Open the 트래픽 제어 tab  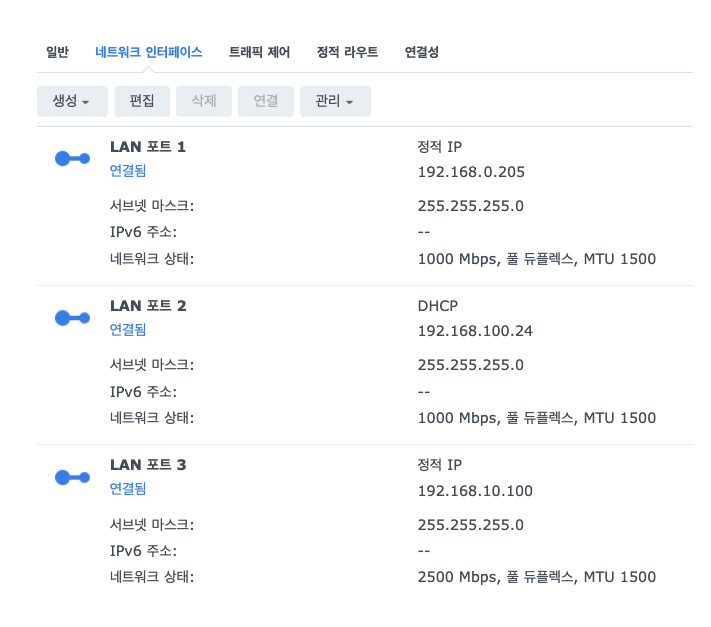[259, 52]
